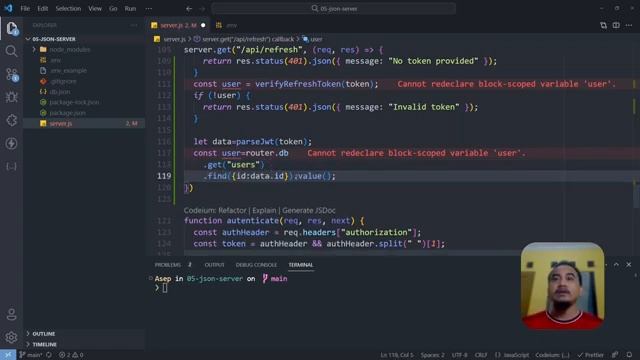
Task: Click the Generate JSDoc code lens
Action: coord(309,211)
